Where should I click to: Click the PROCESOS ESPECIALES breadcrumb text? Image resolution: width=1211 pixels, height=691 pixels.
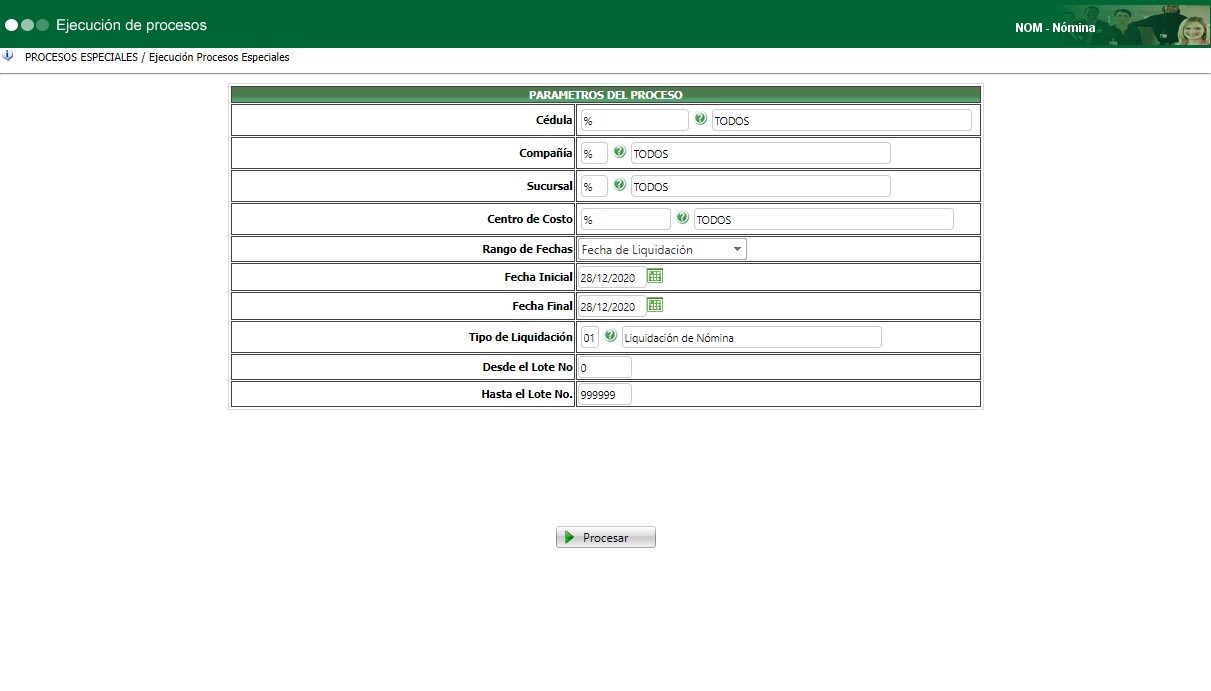(81, 57)
